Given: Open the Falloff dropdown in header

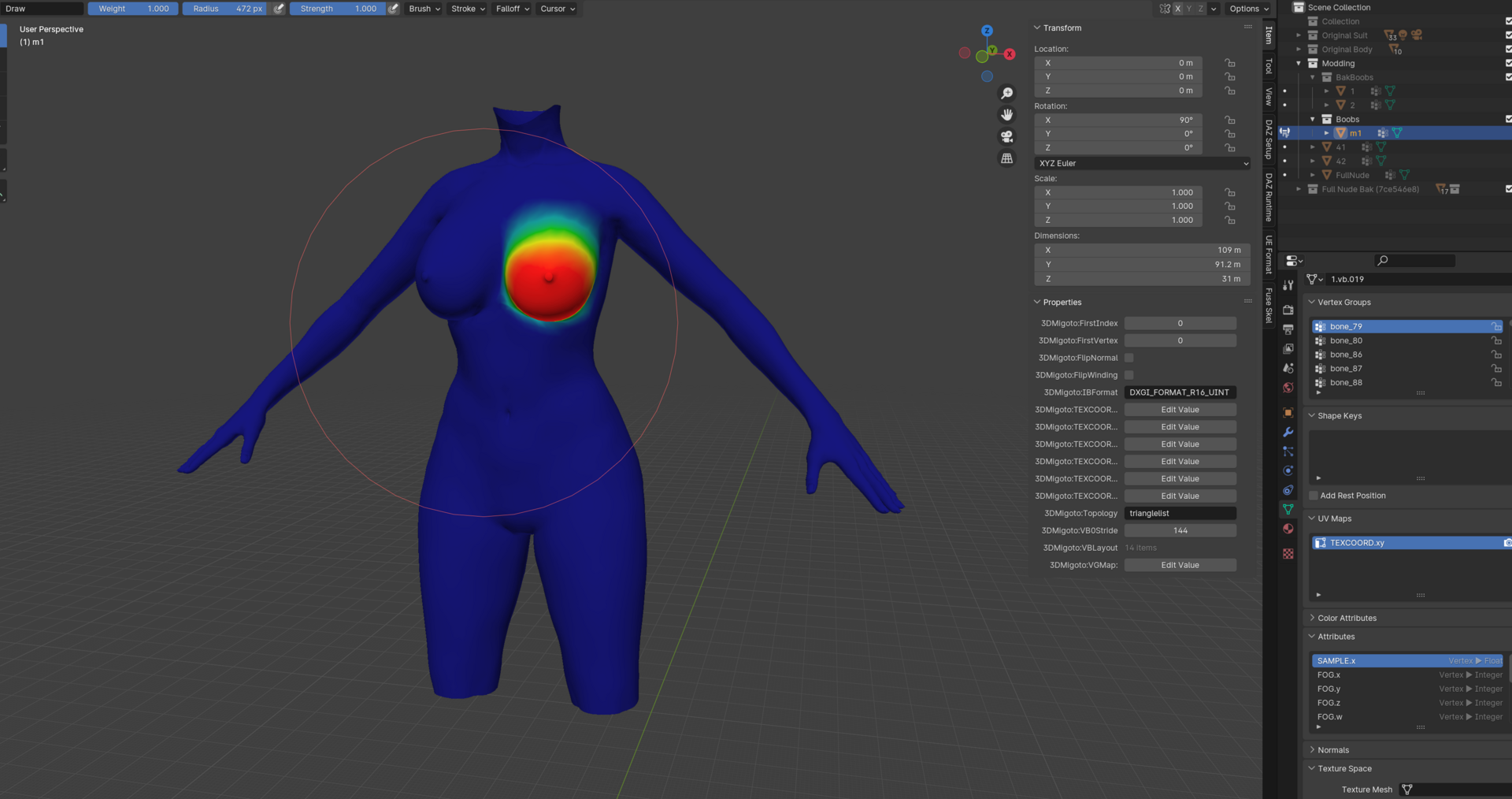Looking at the screenshot, I should pos(512,9).
